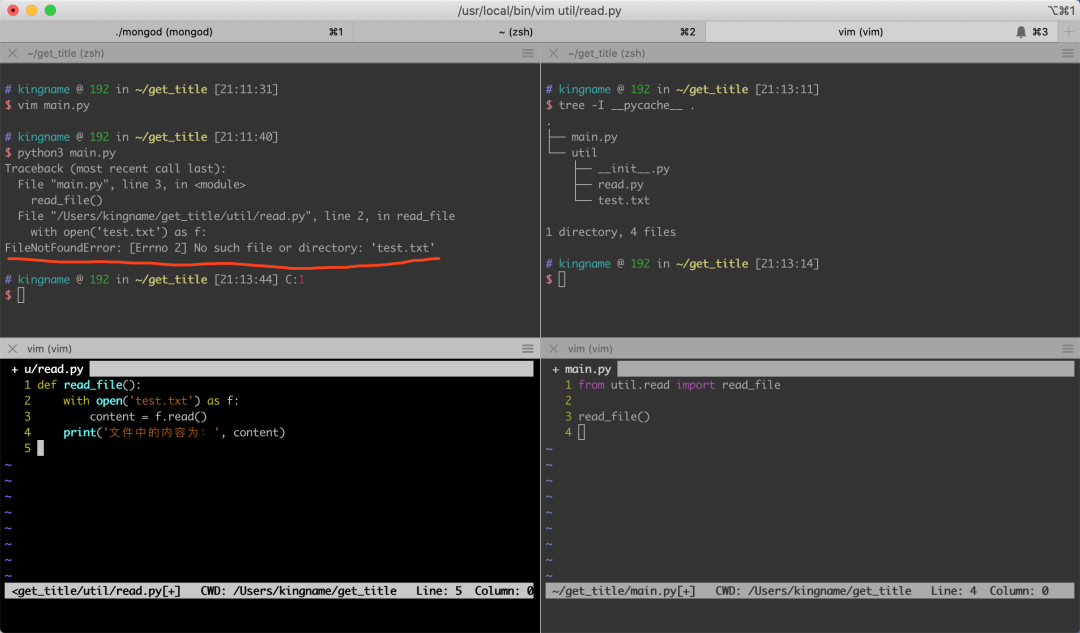1080x633 pixels.
Task: Click 'Line: 4' in right vim status bar
Action: [x=953, y=591]
